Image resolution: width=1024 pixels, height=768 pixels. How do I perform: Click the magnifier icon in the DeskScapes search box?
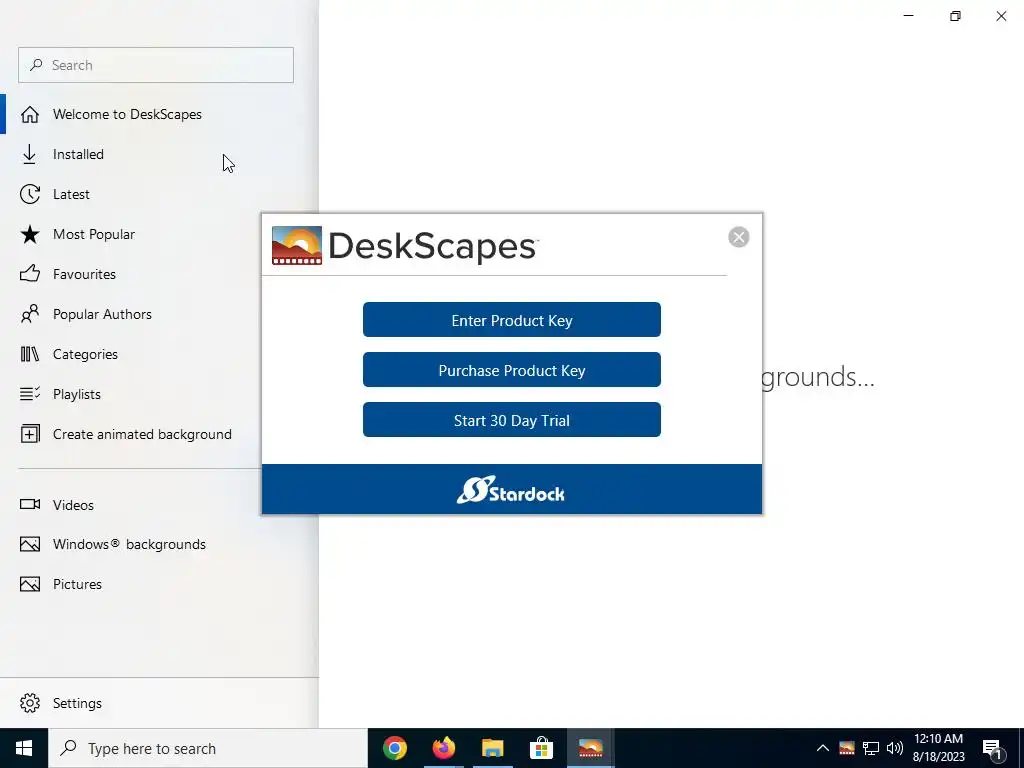[36, 65]
